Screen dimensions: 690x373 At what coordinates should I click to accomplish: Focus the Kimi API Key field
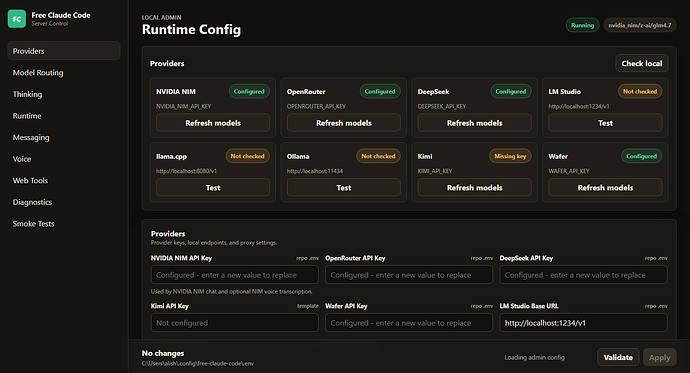pos(235,323)
